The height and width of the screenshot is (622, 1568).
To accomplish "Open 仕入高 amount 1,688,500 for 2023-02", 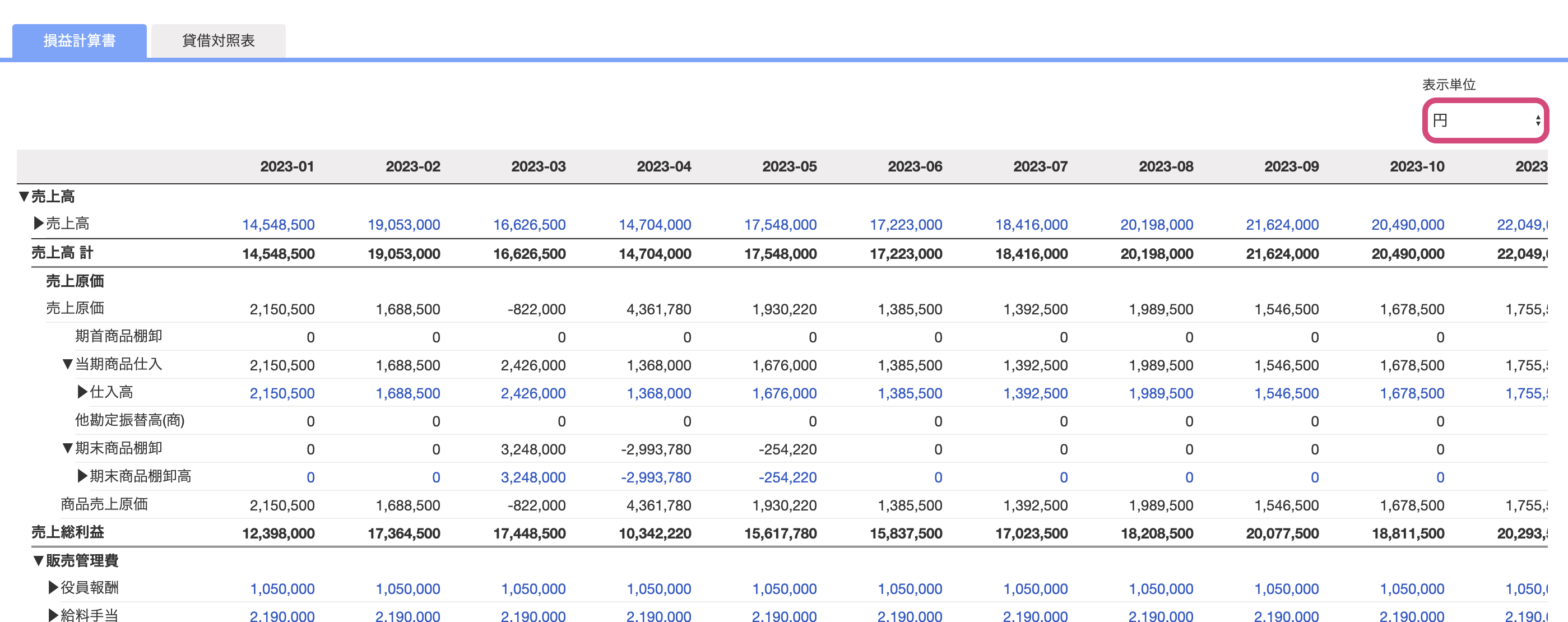I will pos(407,393).
